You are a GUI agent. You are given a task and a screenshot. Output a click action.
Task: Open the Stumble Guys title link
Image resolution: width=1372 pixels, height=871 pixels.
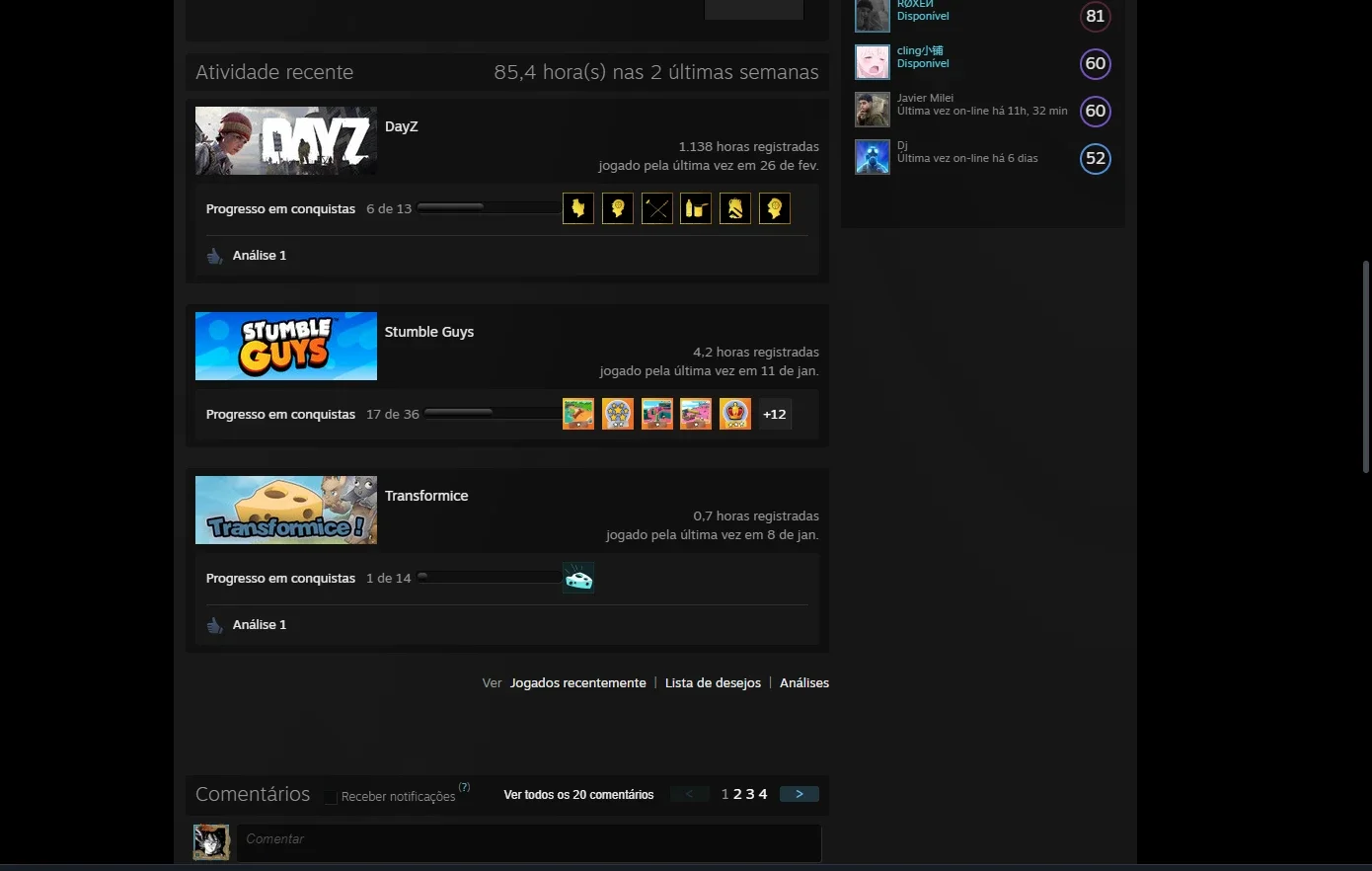[429, 332]
